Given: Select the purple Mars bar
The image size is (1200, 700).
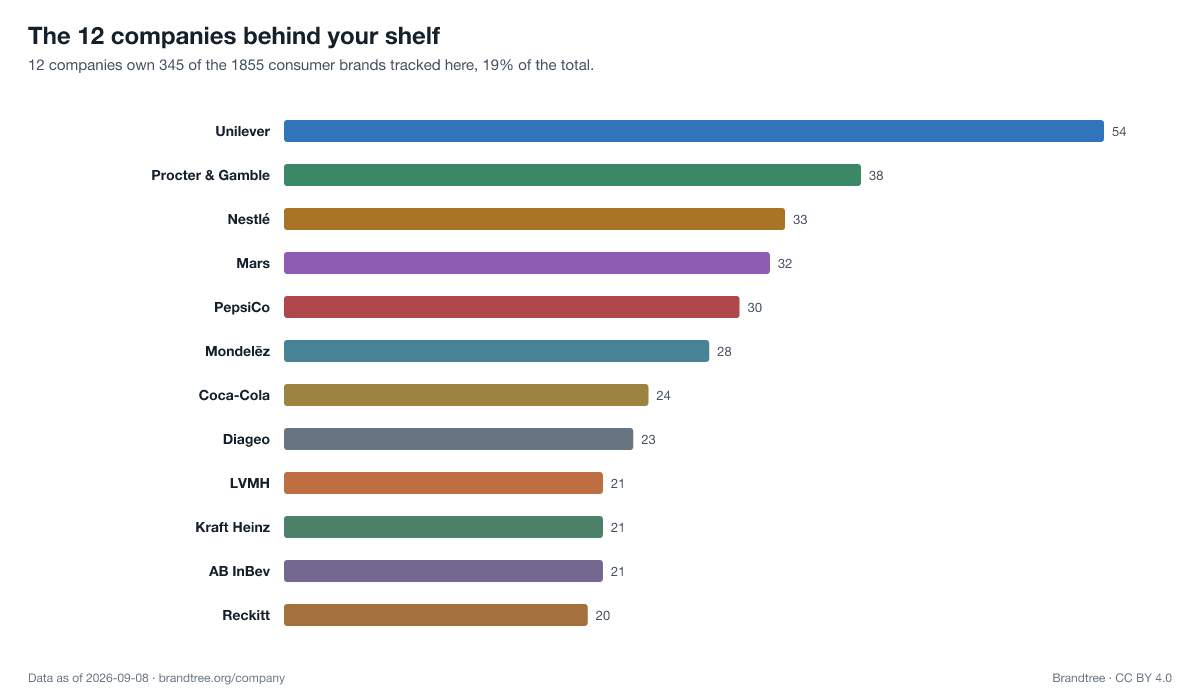Looking at the screenshot, I should [527, 263].
